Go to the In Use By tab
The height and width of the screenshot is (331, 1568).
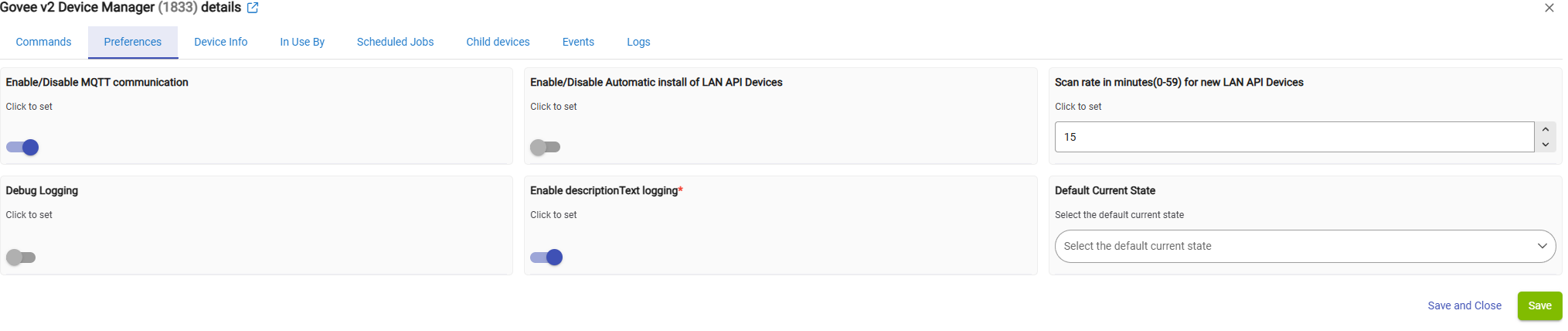tap(302, 42)
